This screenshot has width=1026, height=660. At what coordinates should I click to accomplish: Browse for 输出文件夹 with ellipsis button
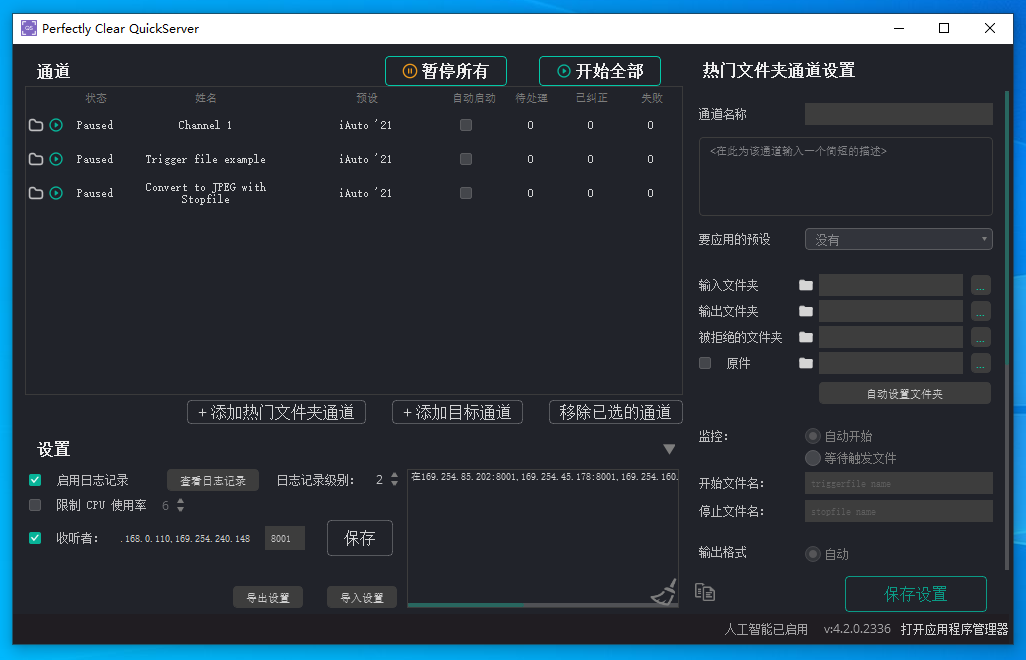(980, 311)
